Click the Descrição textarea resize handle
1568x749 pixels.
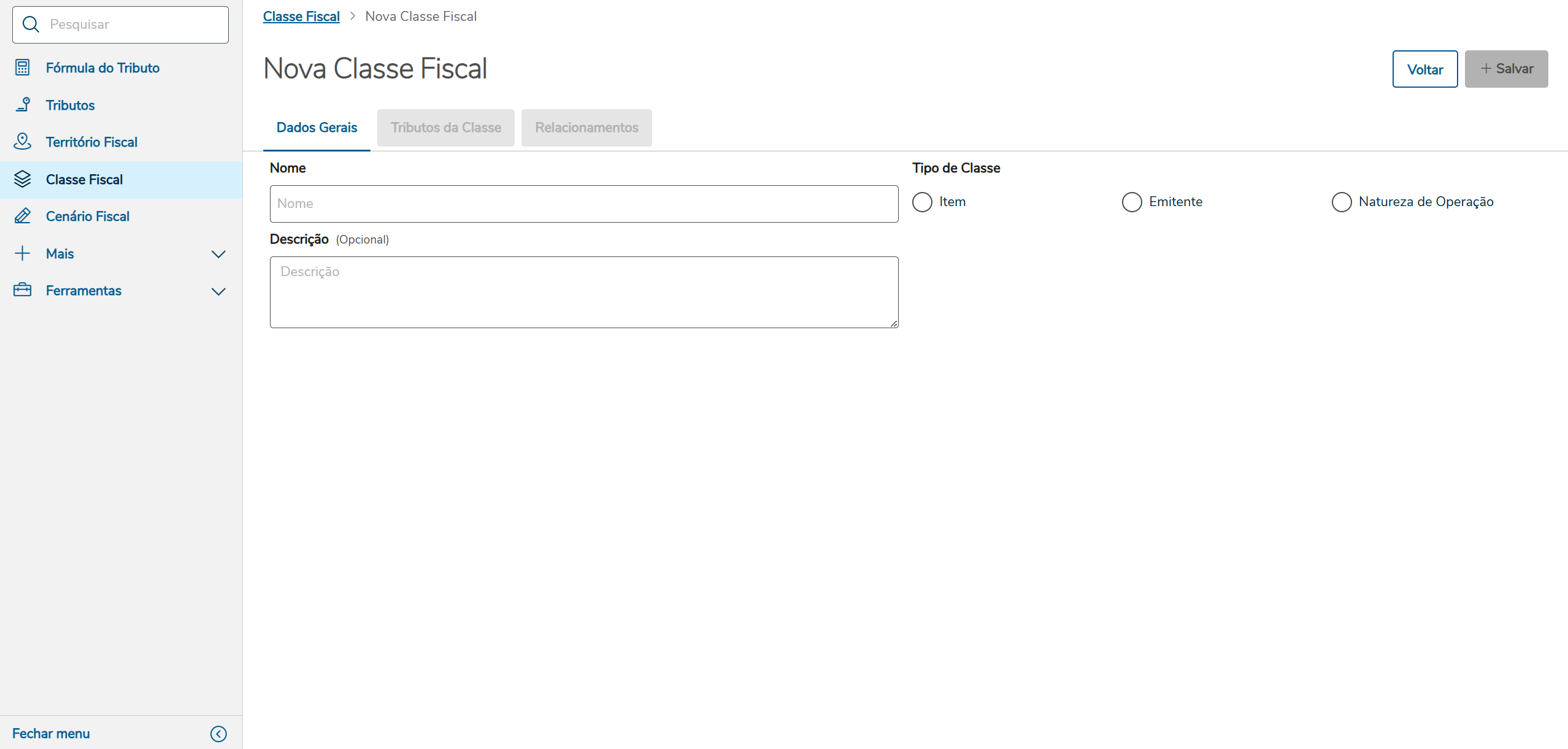(894, 323)
